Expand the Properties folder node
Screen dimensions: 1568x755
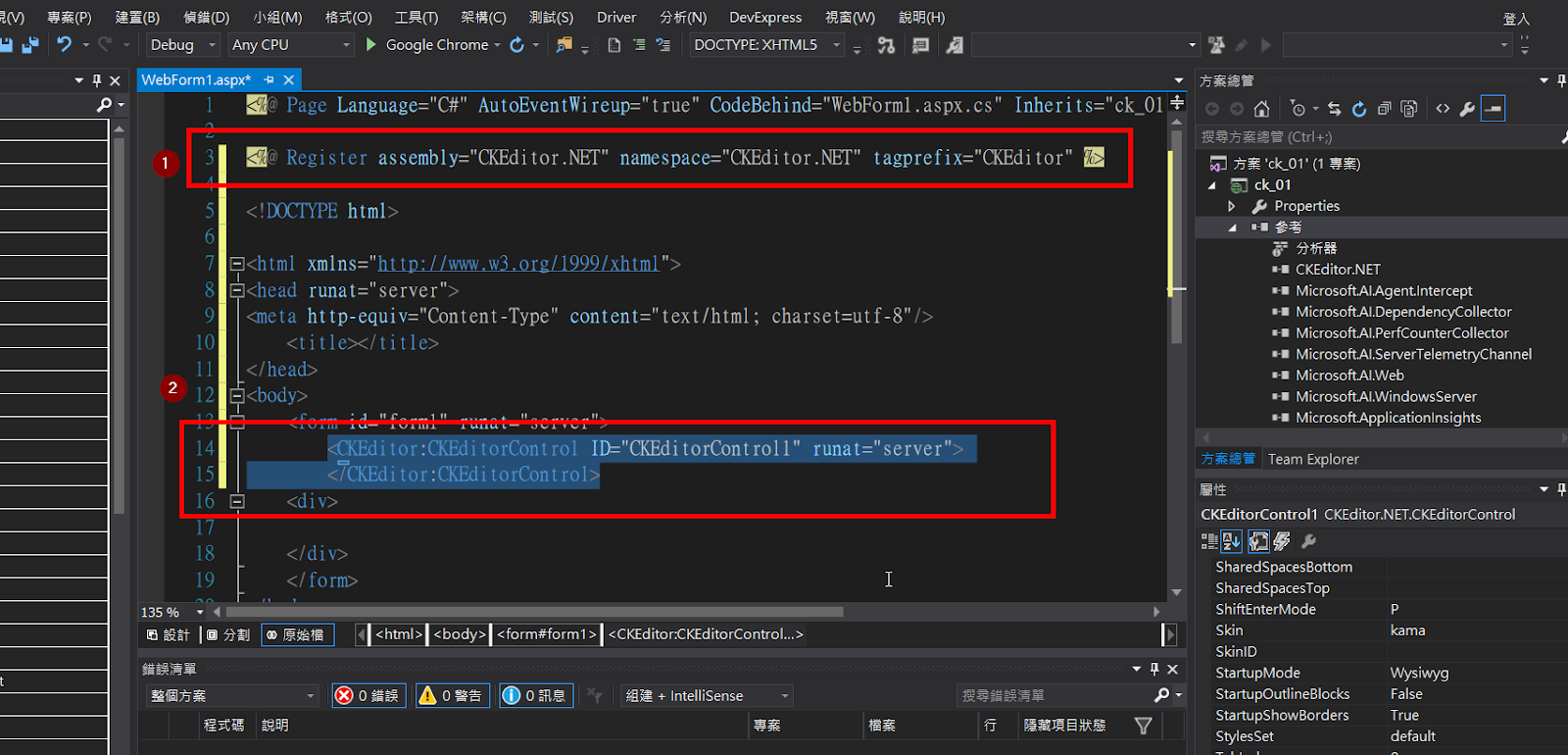(x=1233, y=207)
